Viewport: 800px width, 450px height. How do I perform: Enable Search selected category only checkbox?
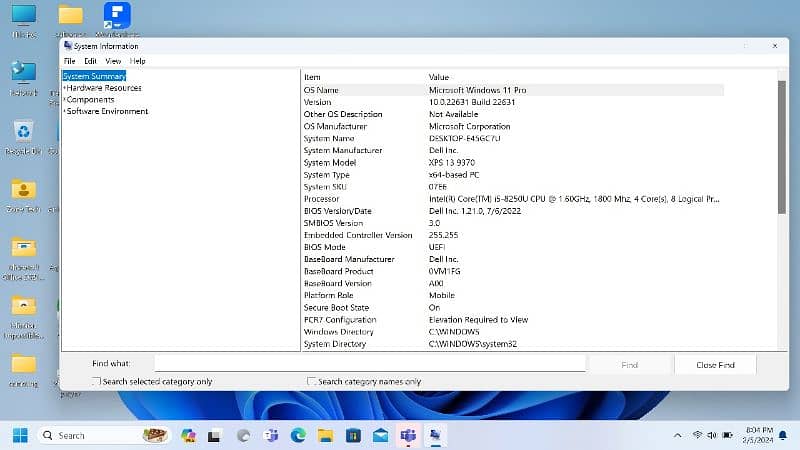pos(97,382)
